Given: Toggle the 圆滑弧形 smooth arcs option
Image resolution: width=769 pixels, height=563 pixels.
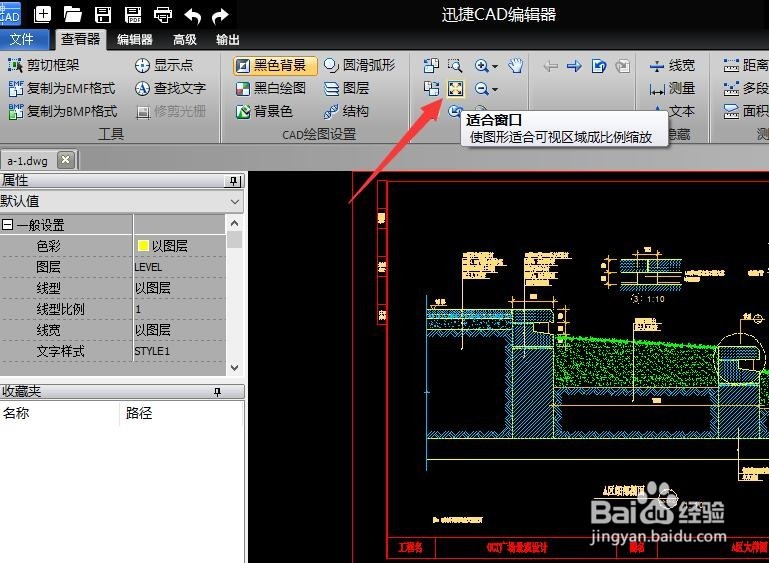Looking at the screenshot, I should coord(359,65).
